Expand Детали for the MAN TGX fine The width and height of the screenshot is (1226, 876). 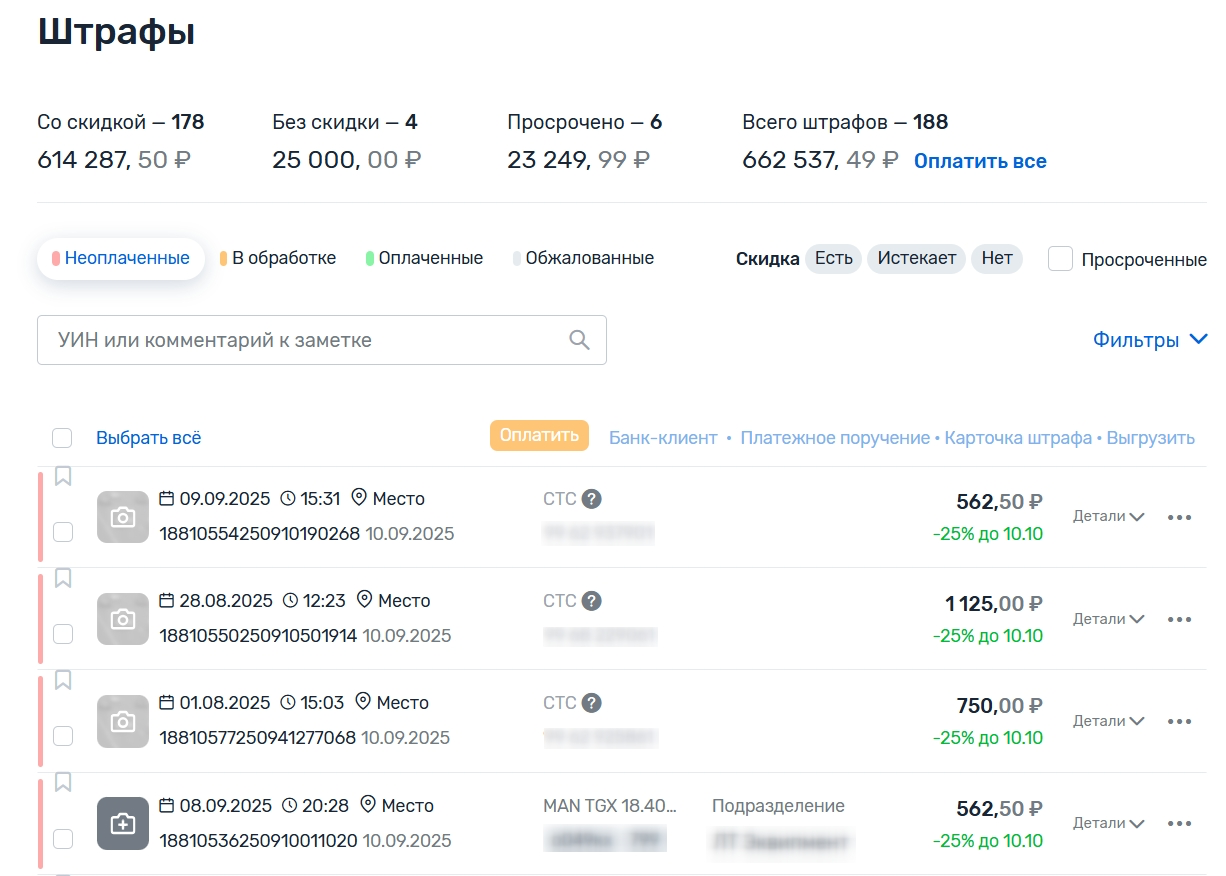(1108, 823)
